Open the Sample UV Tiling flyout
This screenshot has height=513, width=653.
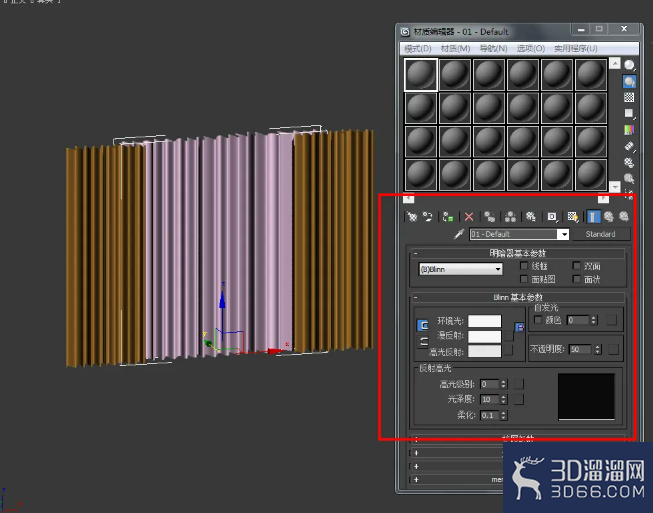pyautogui.click(x=629, y=114)
